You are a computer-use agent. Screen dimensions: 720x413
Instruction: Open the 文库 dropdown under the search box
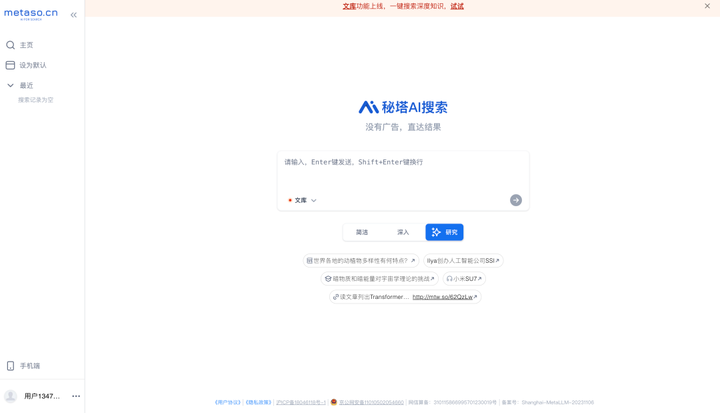[x=303, y=200]
